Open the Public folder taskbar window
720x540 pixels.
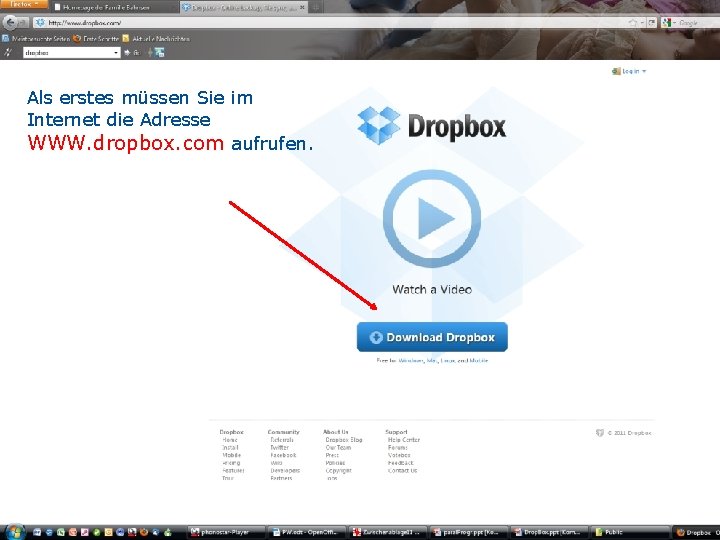point(630,533)
